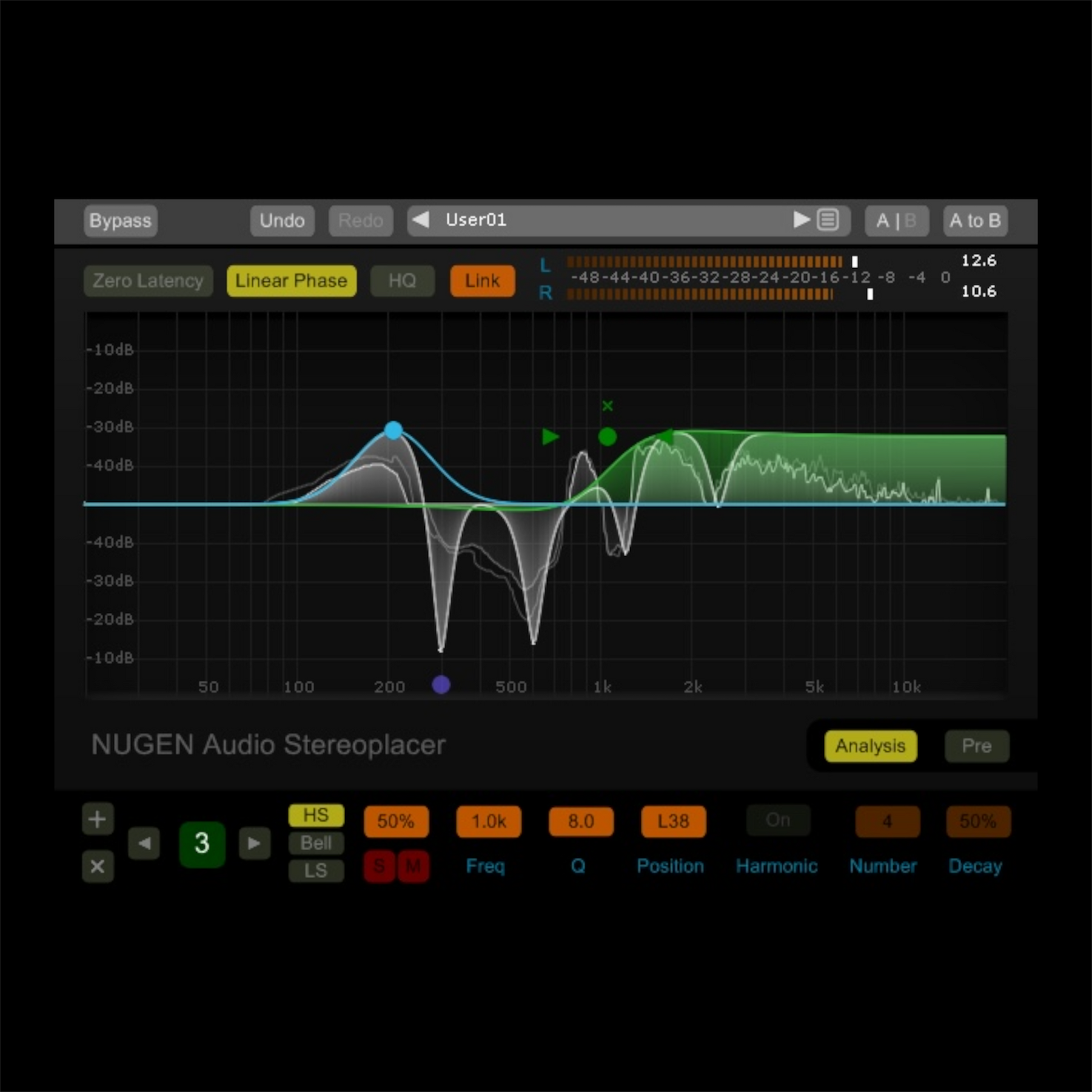
Task: Click NUGEN Audio Stereoplacer title
Action: point(268,745)
